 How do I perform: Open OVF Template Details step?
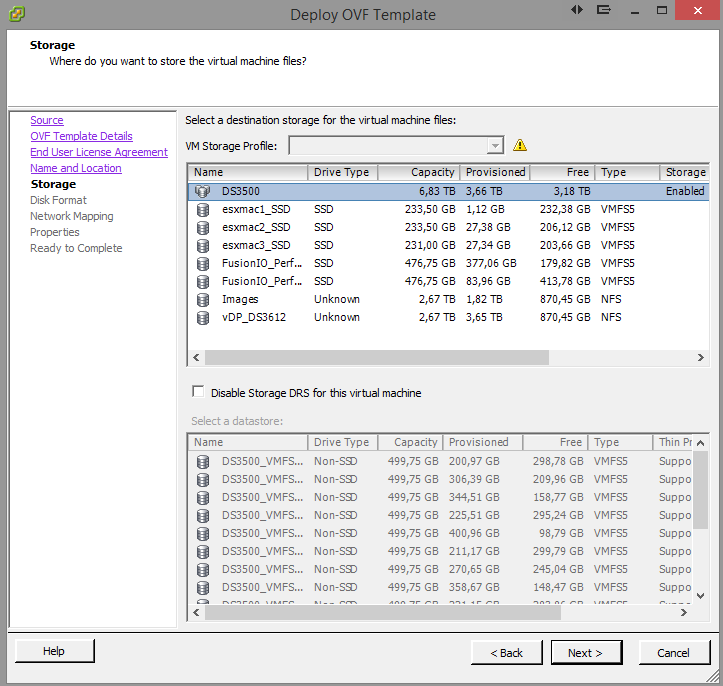point(81,136)
